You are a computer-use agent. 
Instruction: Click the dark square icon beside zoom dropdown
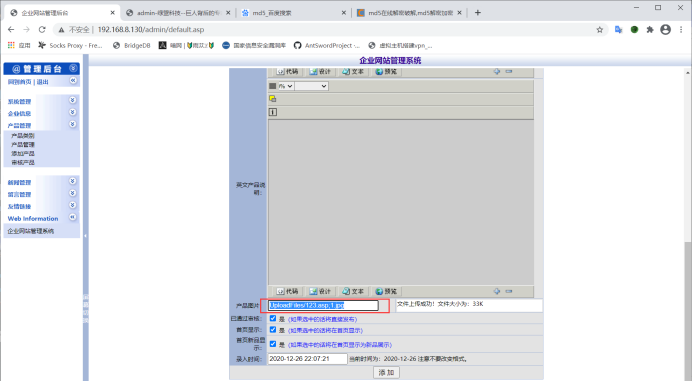(x=272, y=86)
